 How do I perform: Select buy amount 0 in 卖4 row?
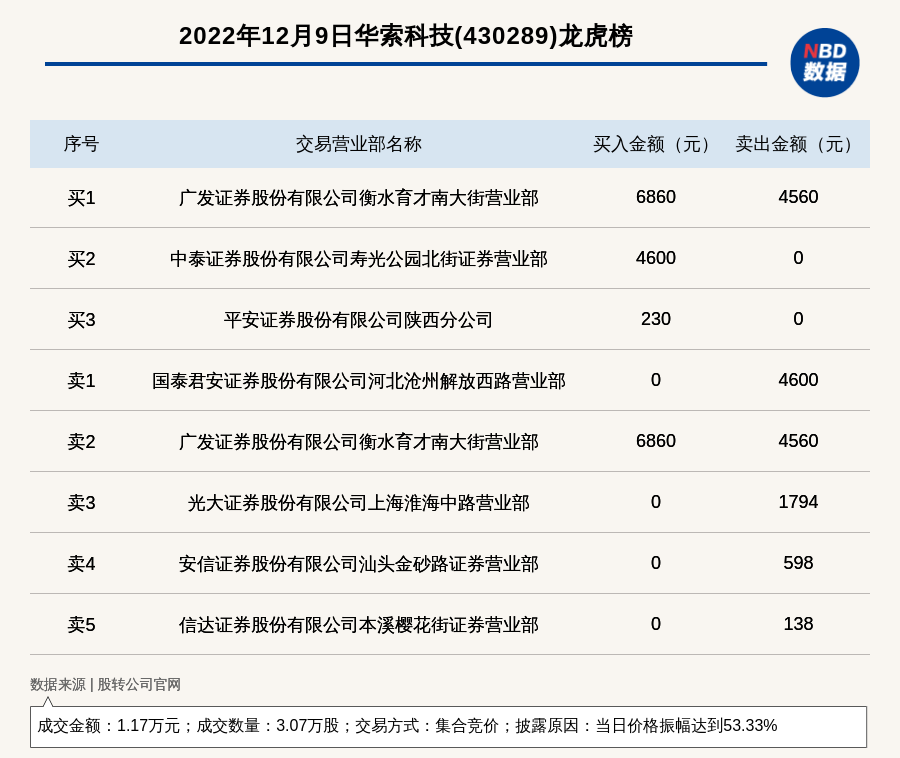coord(655,562)
